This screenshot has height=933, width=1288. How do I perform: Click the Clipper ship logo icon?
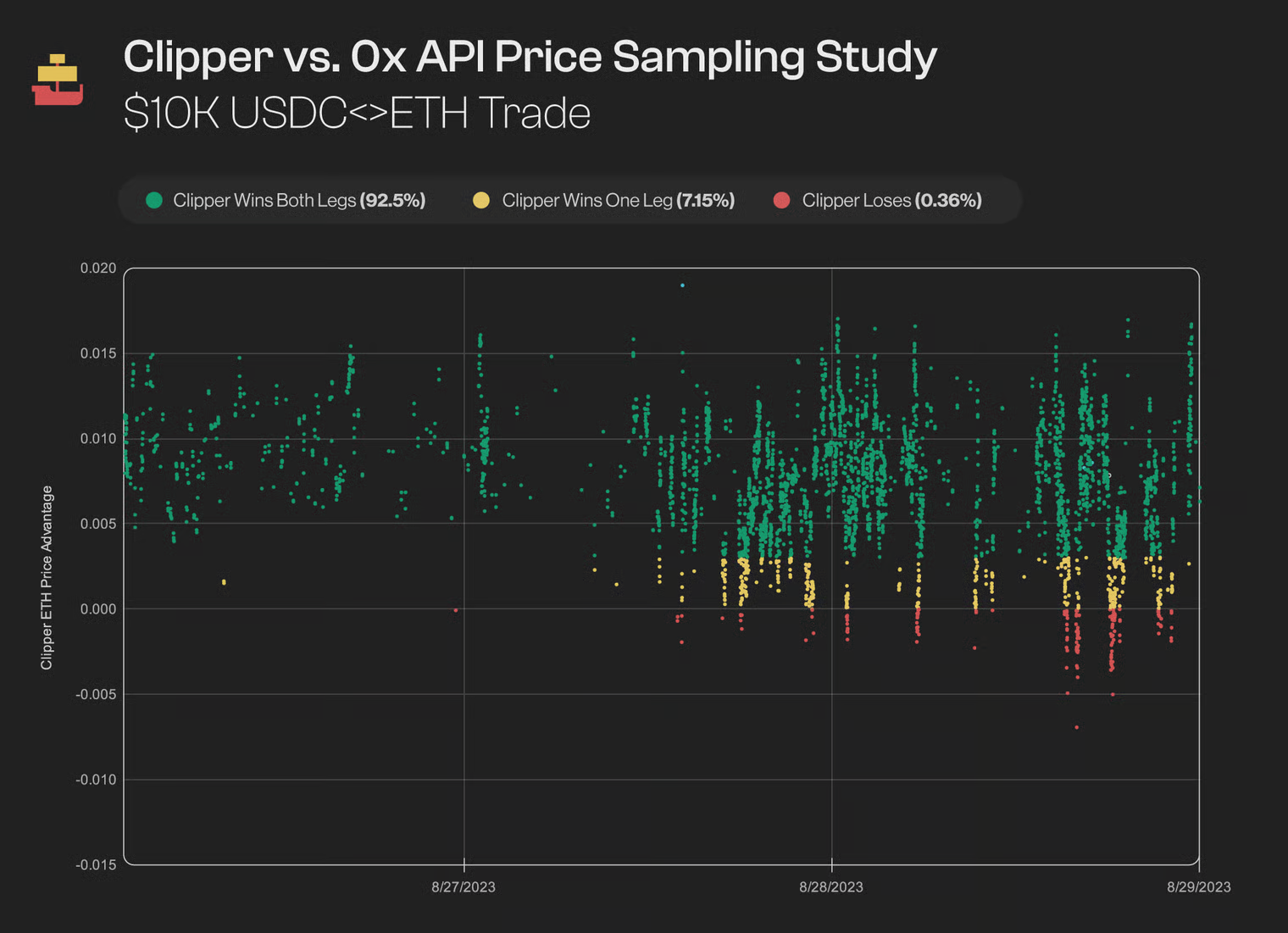58,81
